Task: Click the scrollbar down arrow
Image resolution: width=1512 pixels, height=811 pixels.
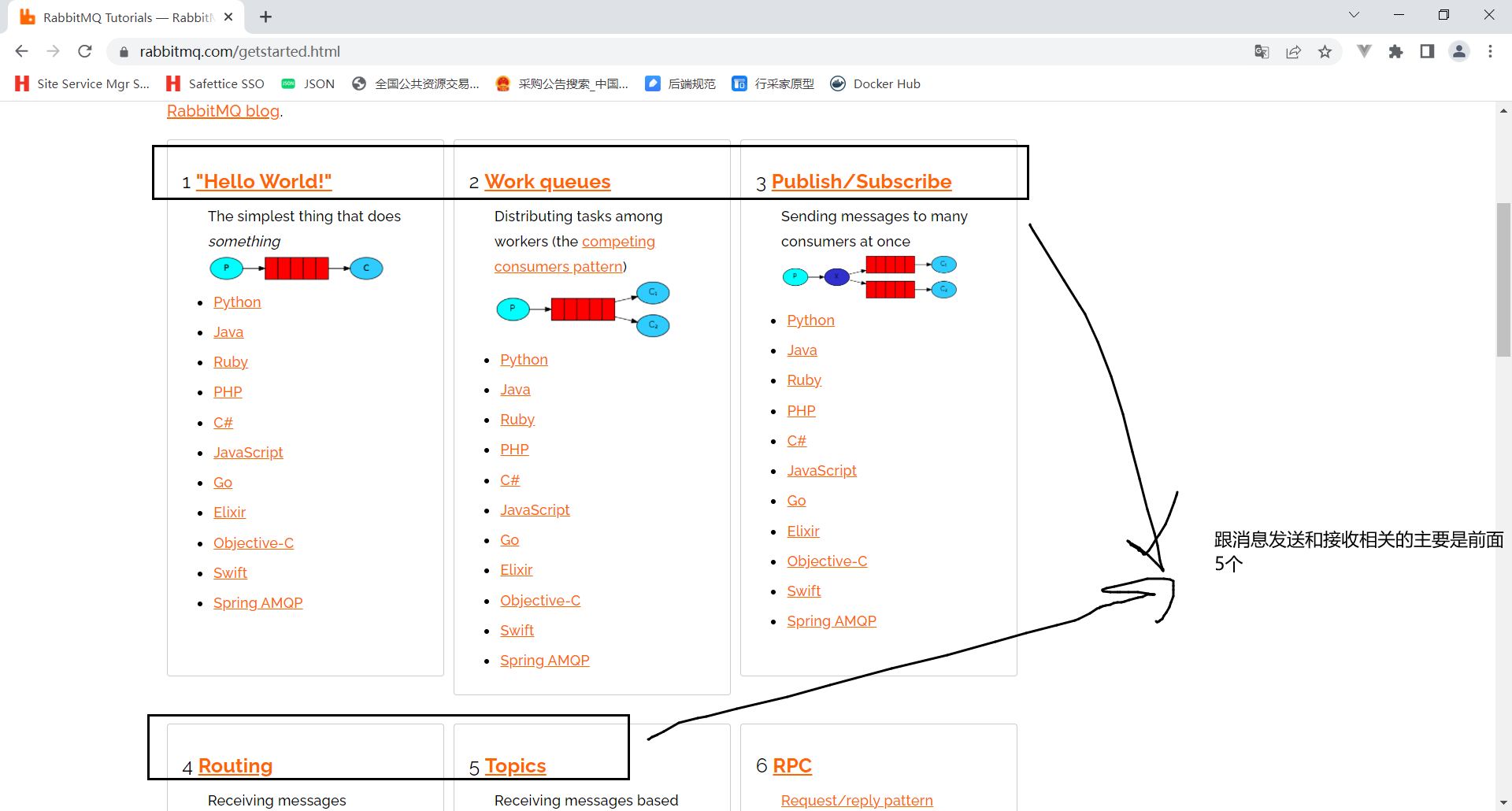Action: coord(1503,802)
